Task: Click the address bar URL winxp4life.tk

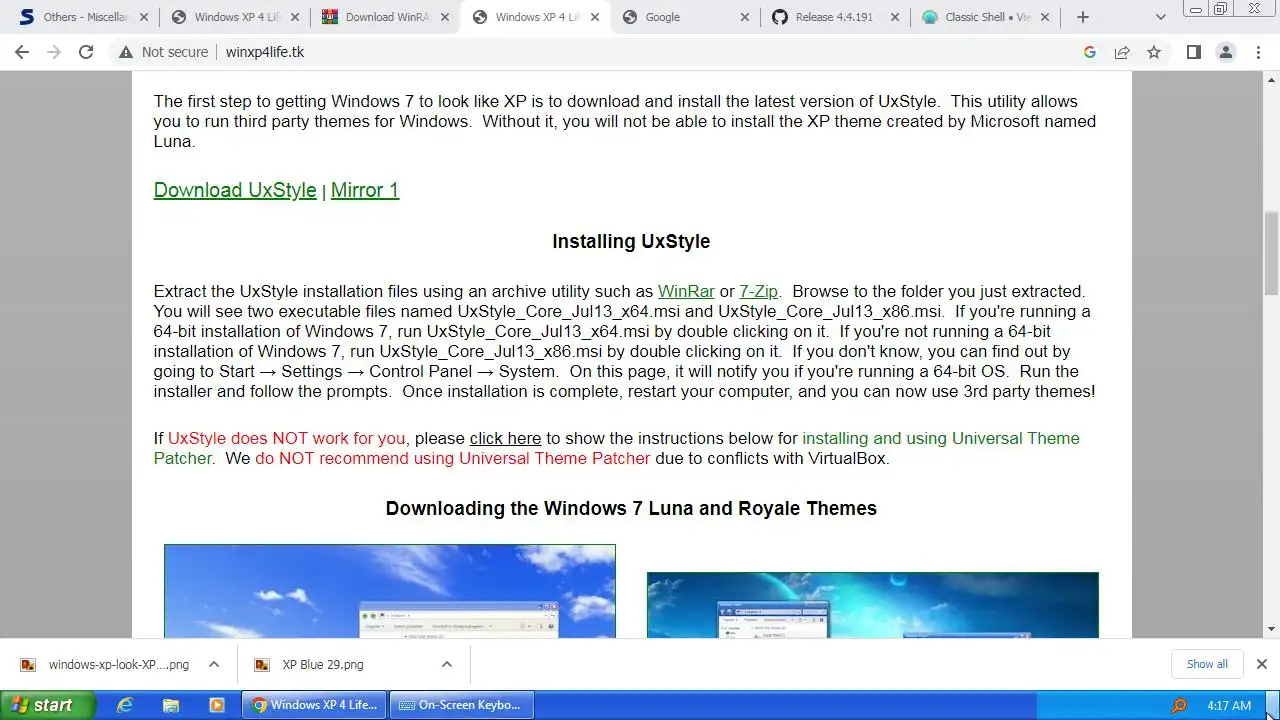Action: (x=264, y=52)
